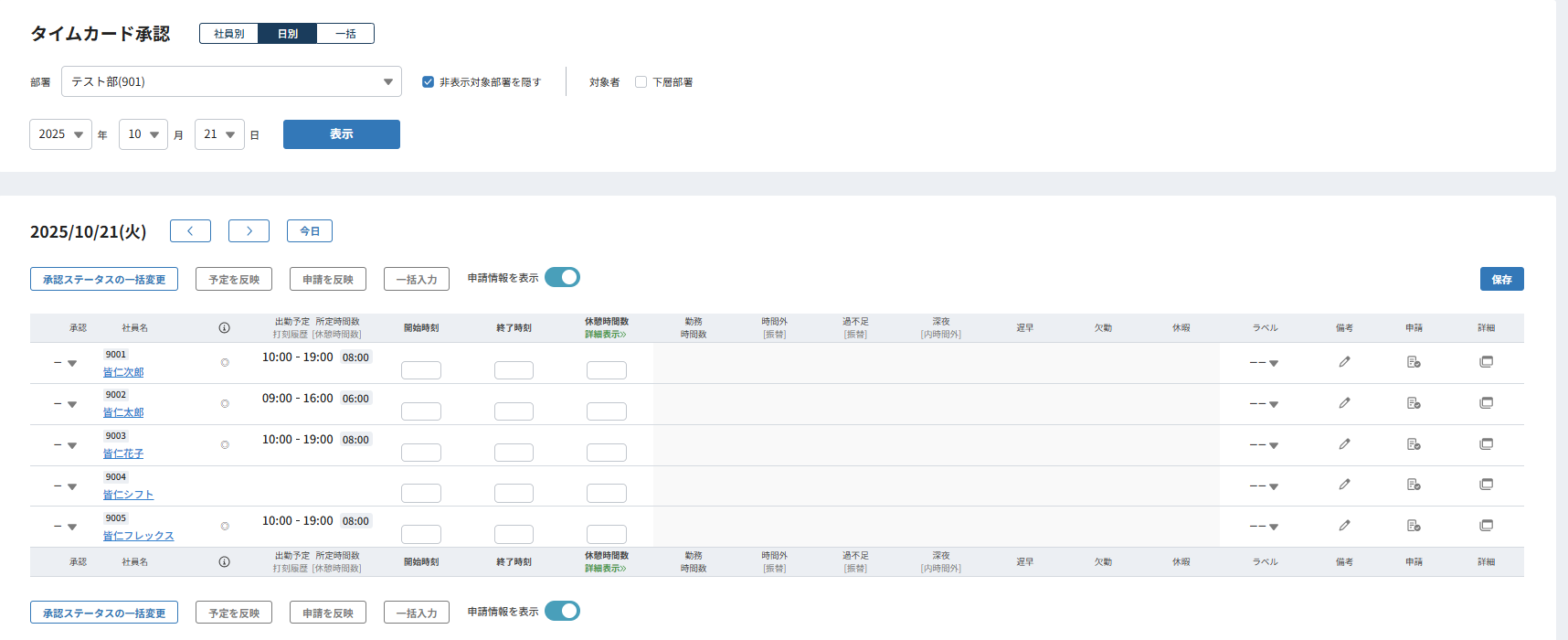The width and height of the screenshot is (1568, 640).
Task: Enable the 下層部署 checkbox
Action: (641, 82)
